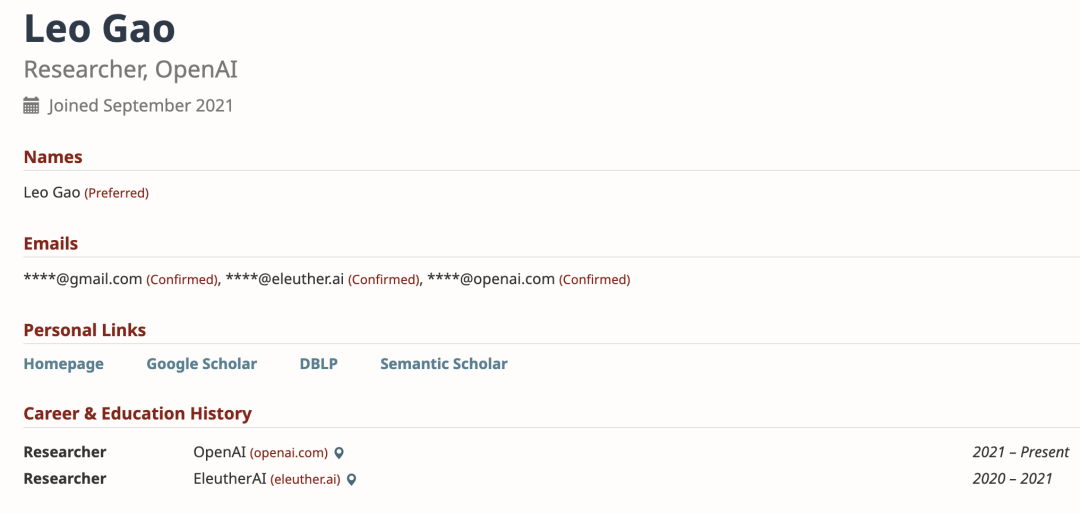Select the masked eleuther.ai email address

pos(285,279)
